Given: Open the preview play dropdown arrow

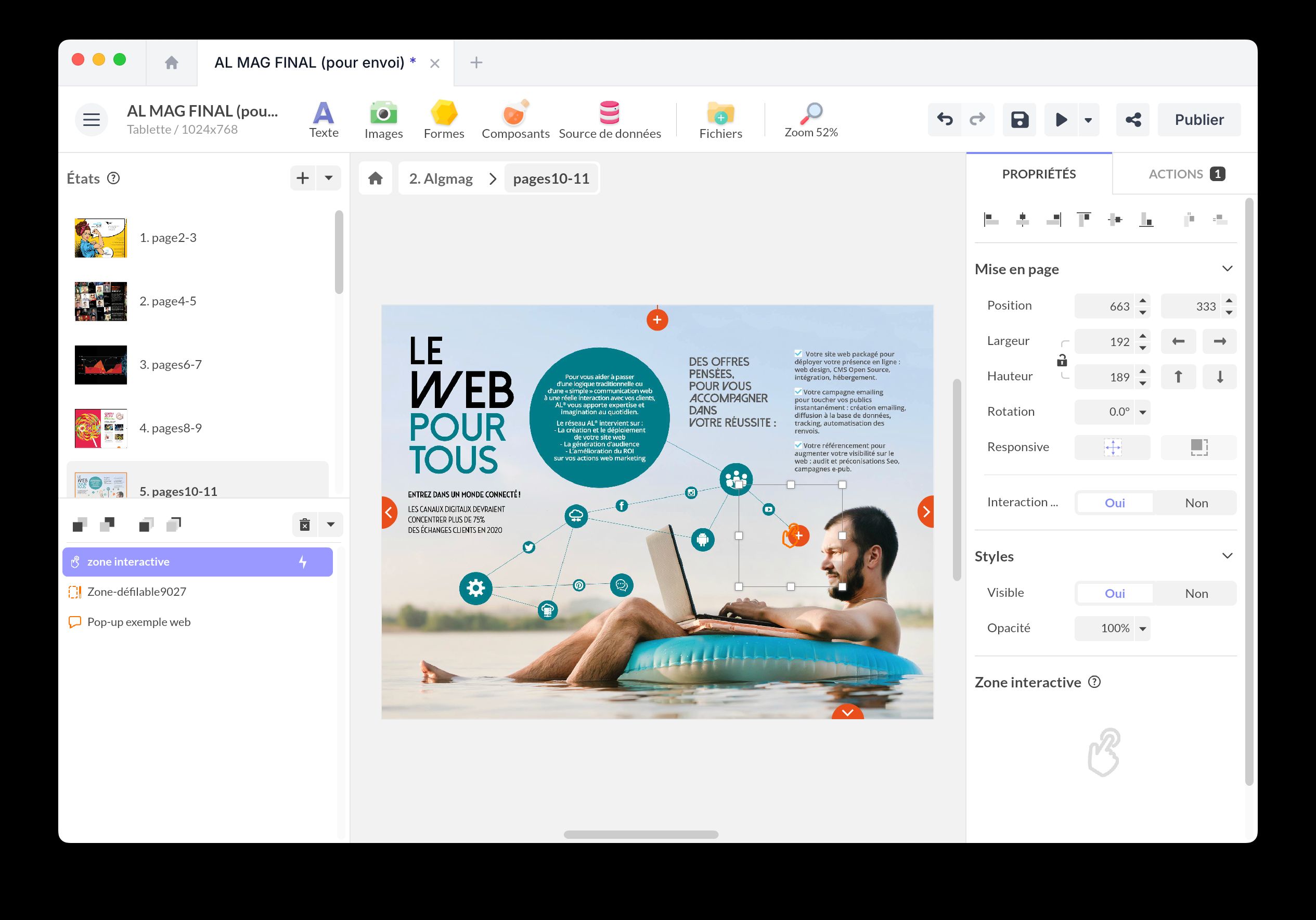Looking at the screenshot, I should click(x=1088, y=120).
